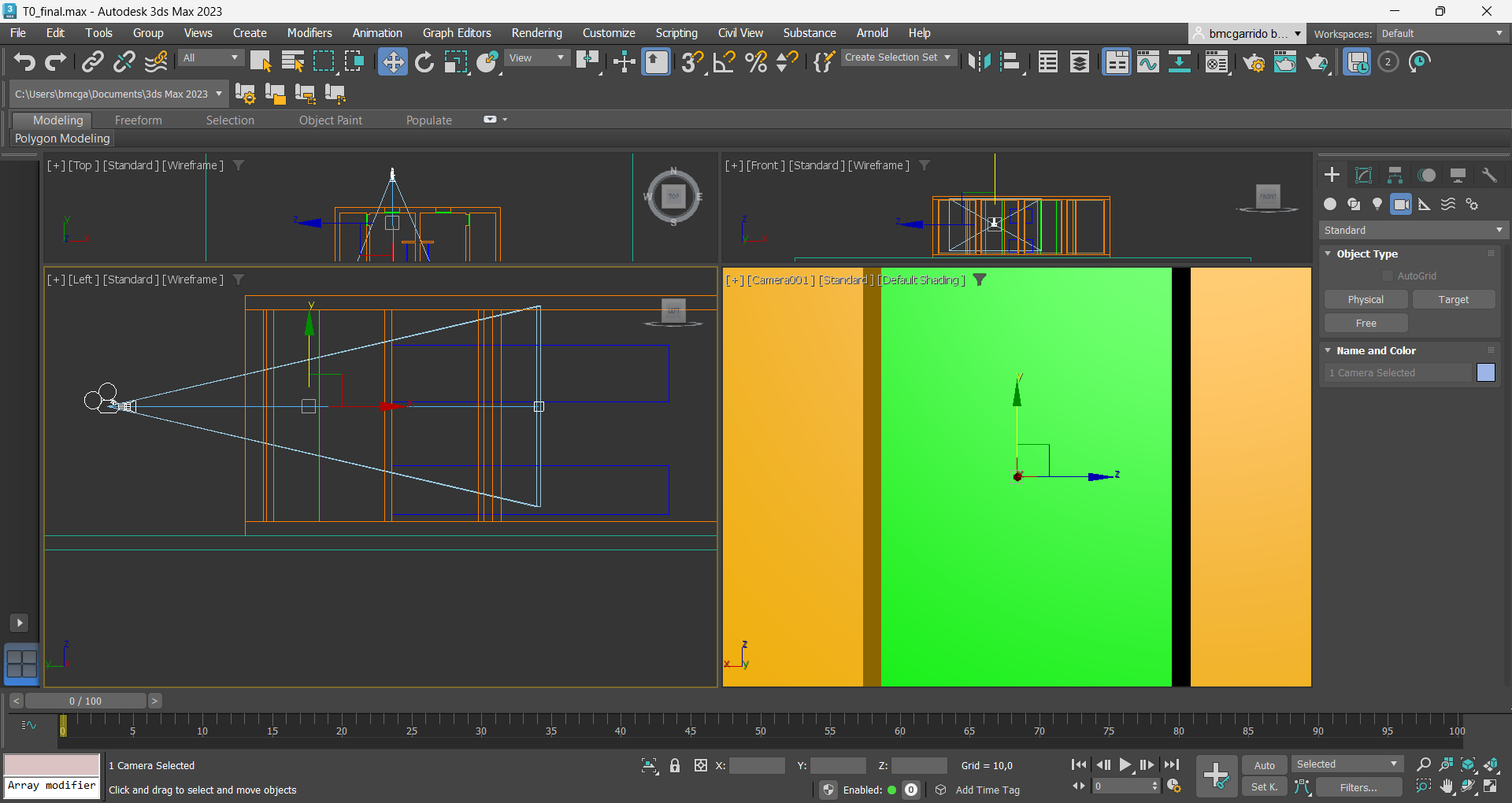
Task: Open the Render Setup teapot icon
Action: pyautogui.click(x=1254, y=61)
